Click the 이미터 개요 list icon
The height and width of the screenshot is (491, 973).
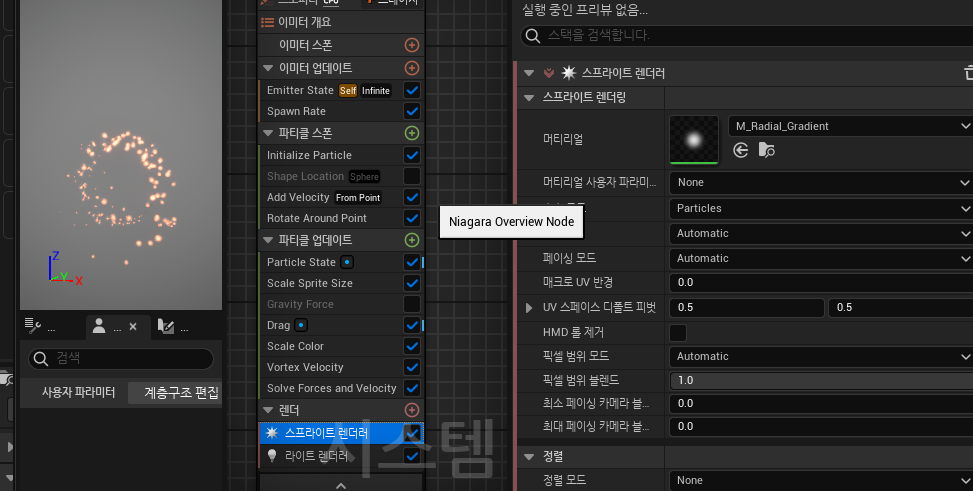pyautogui.click(x=267, y=22)
